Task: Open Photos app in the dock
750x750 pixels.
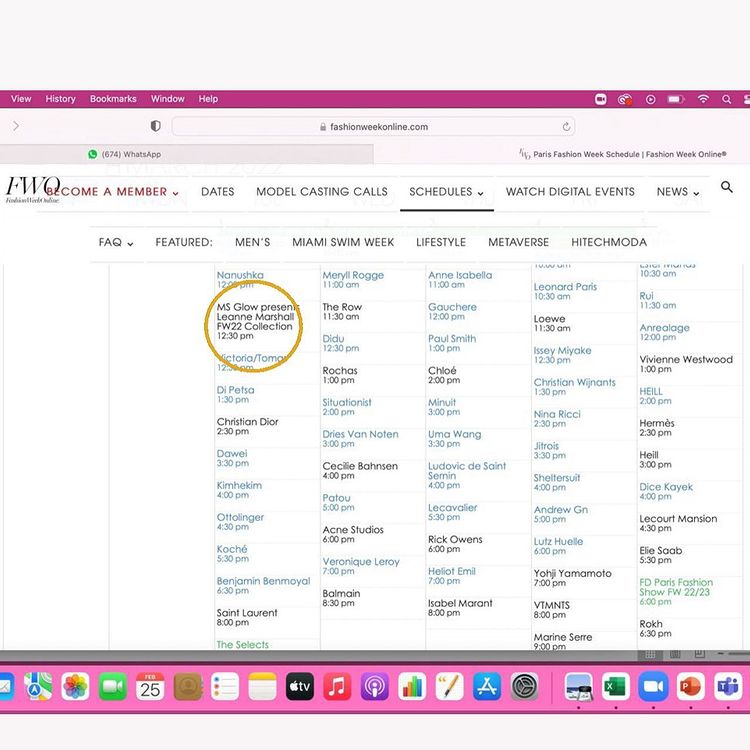Action: [76, 686]
